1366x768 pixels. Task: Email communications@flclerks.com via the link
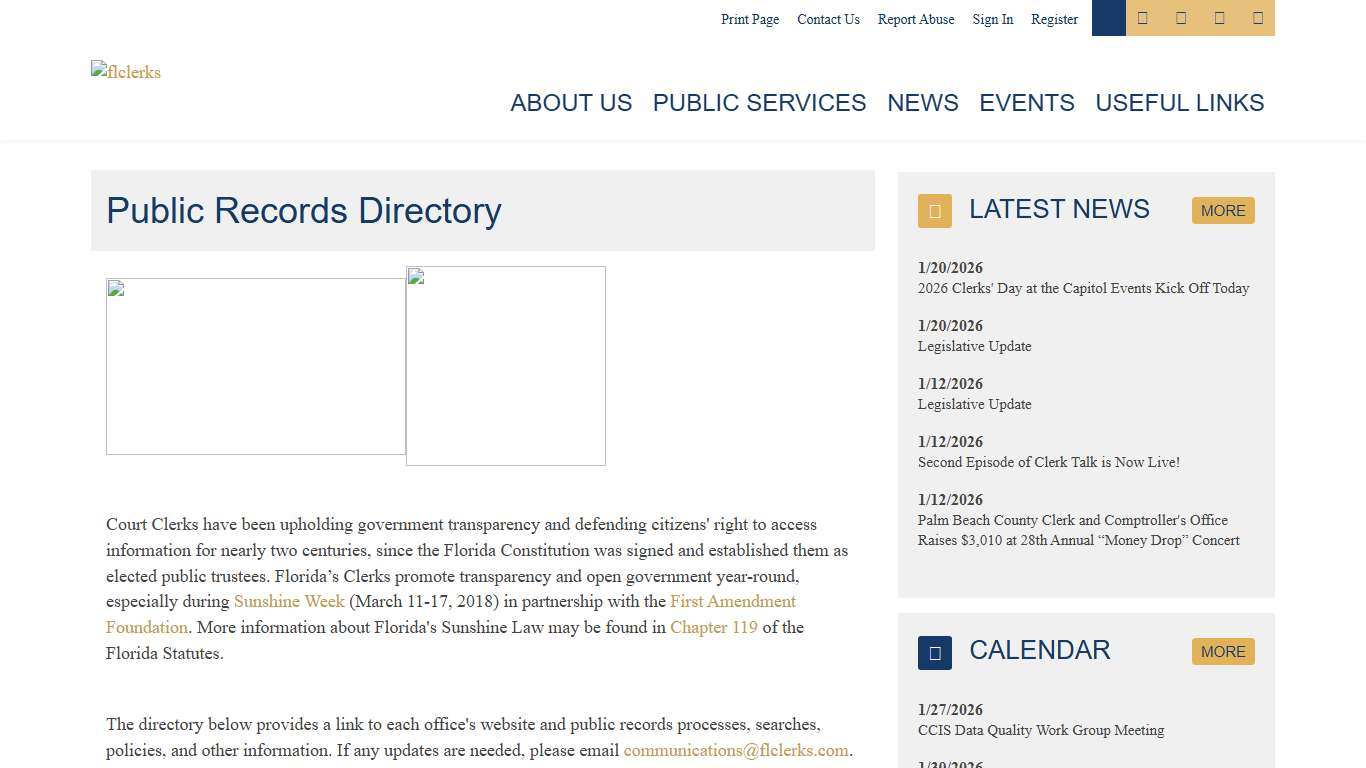736,750
